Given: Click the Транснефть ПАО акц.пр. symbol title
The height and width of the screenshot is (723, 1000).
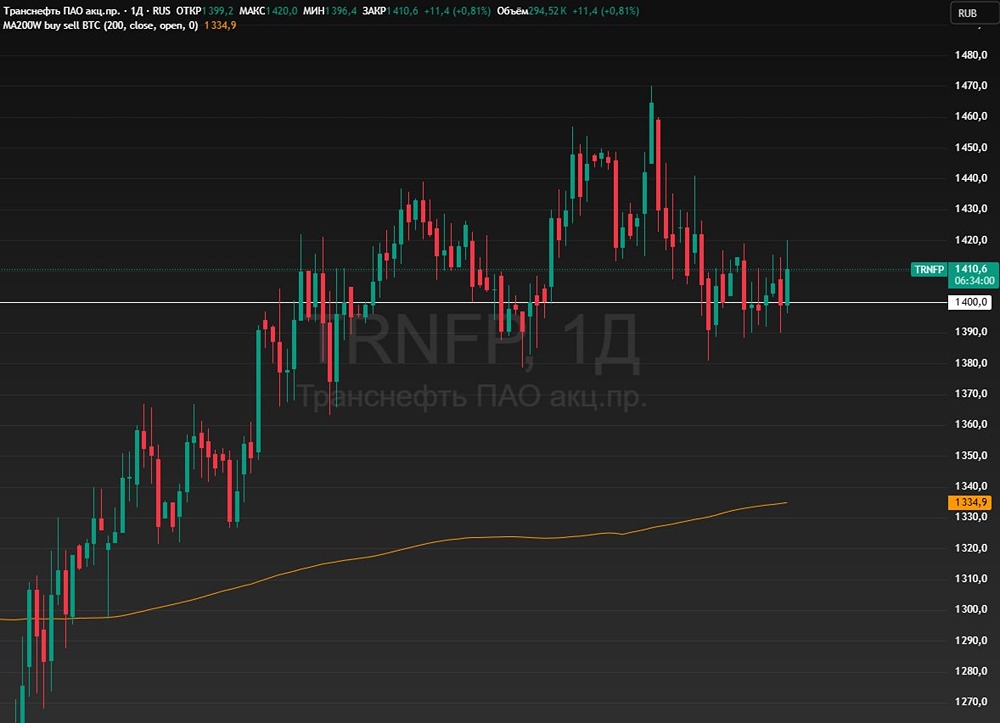Looking at the screenshot, I should [61, 11].
